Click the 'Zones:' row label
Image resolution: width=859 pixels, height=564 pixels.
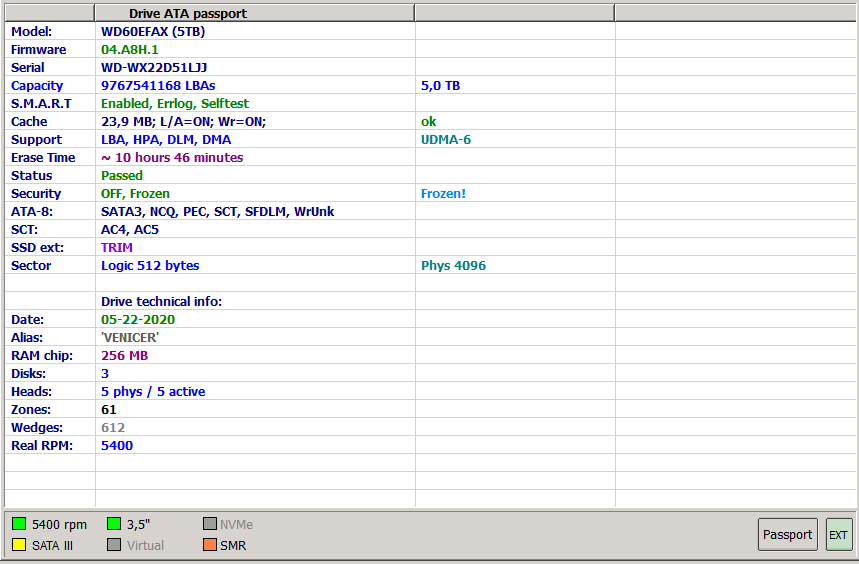coord(31,410)
